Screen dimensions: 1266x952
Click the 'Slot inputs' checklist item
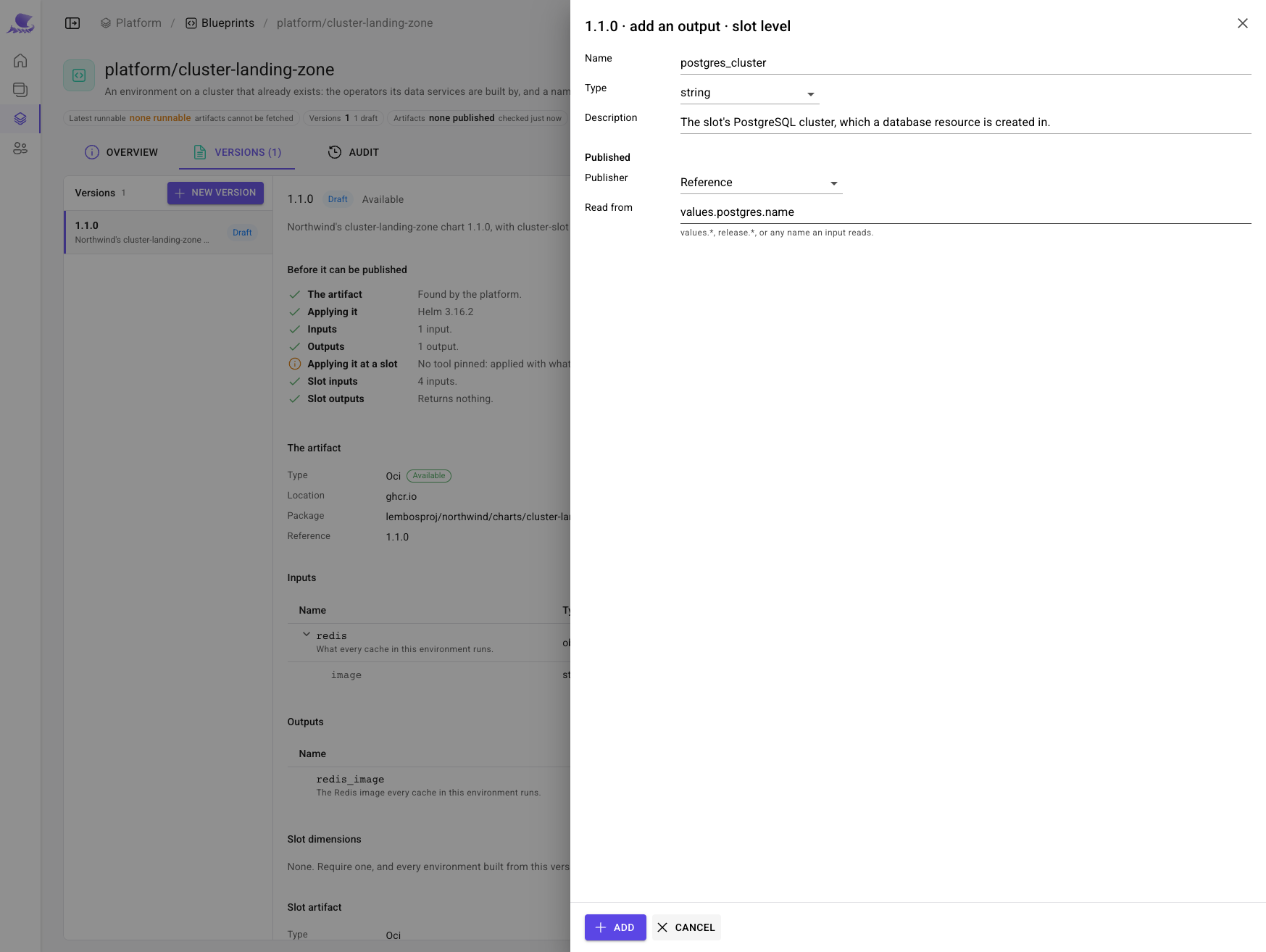tap(333, 381)
